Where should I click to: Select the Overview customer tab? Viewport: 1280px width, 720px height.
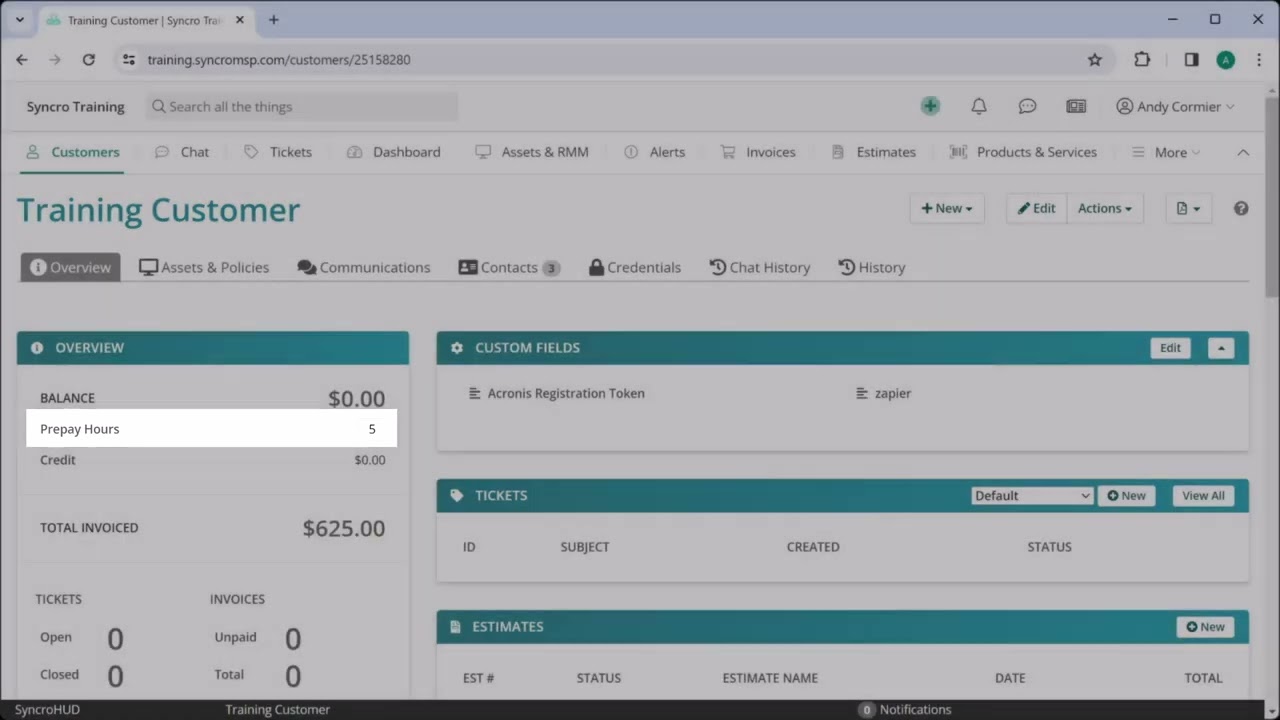click(x=70, y=267)
